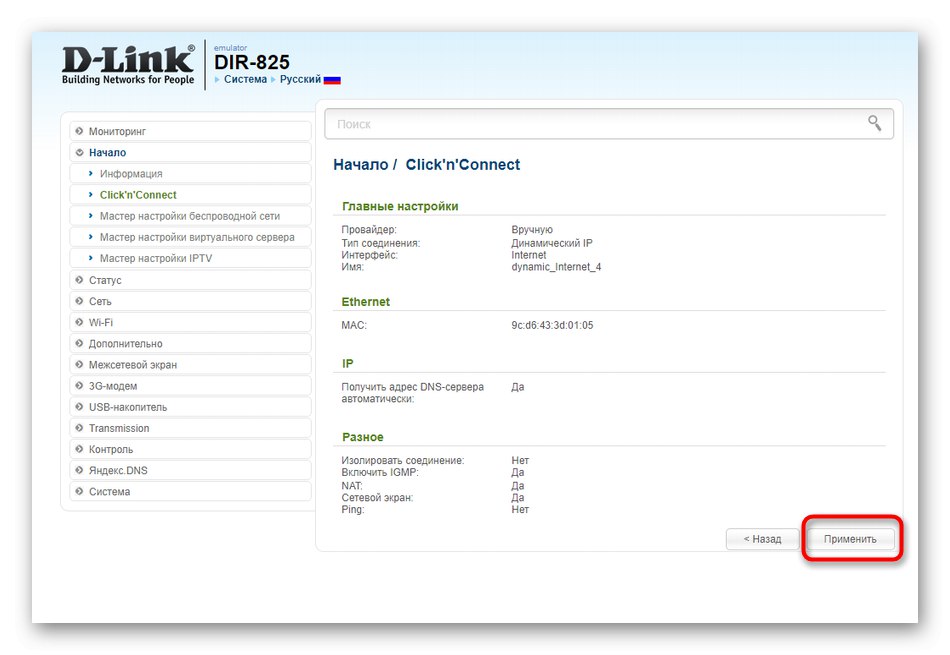
Task: Click the Начало breadcrumb in page title
Action: pos(360,165)
